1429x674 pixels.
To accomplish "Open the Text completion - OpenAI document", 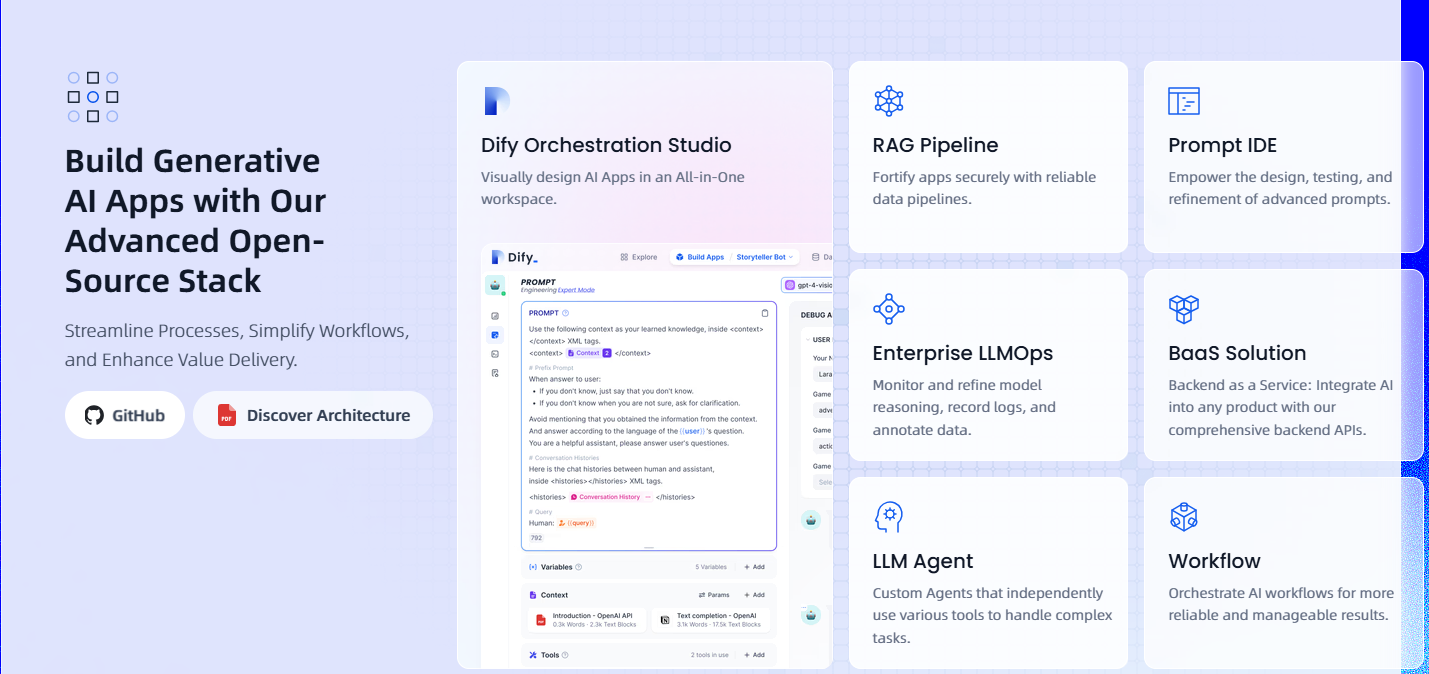I will [711, 620].
